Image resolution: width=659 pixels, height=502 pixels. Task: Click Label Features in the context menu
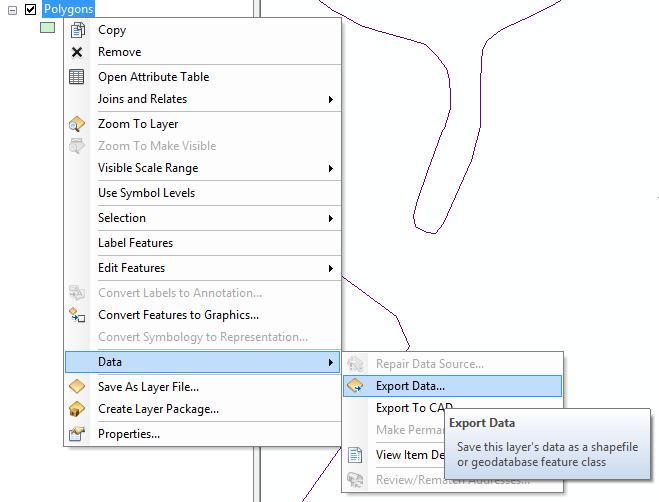(135, 243)
